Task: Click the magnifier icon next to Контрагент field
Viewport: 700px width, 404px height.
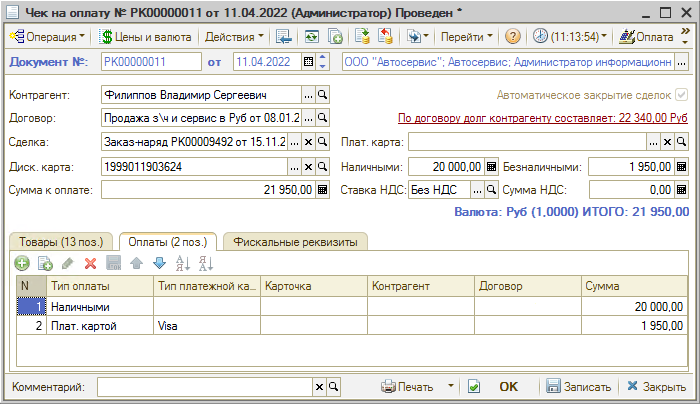Action: click(x=323, y=95)
